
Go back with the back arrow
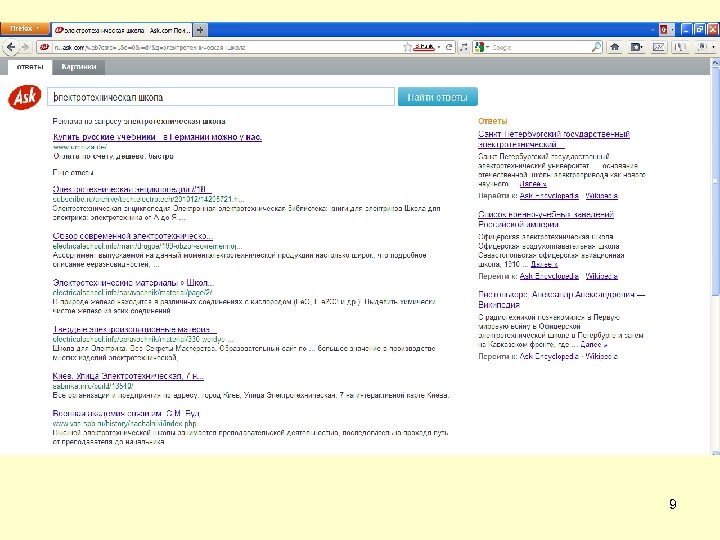[11, 47]
